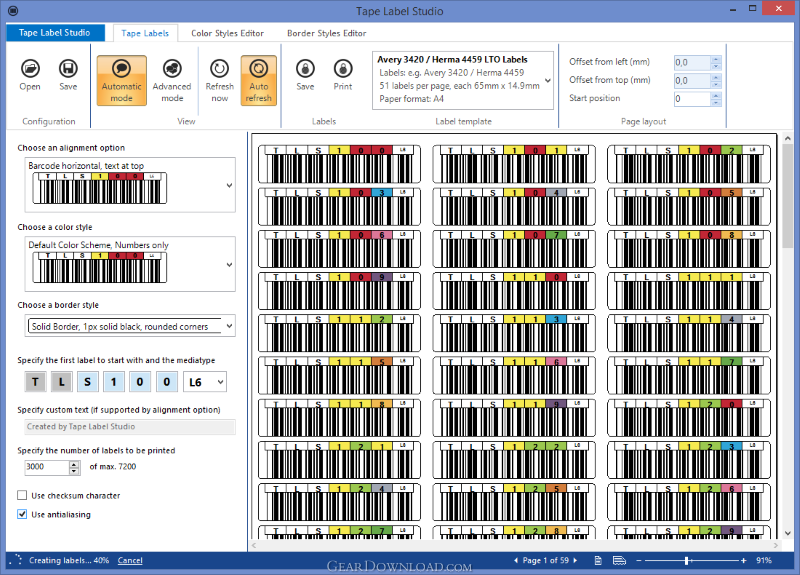Click the 91% zoom level text
800x575 pixels.
(764, 560)
